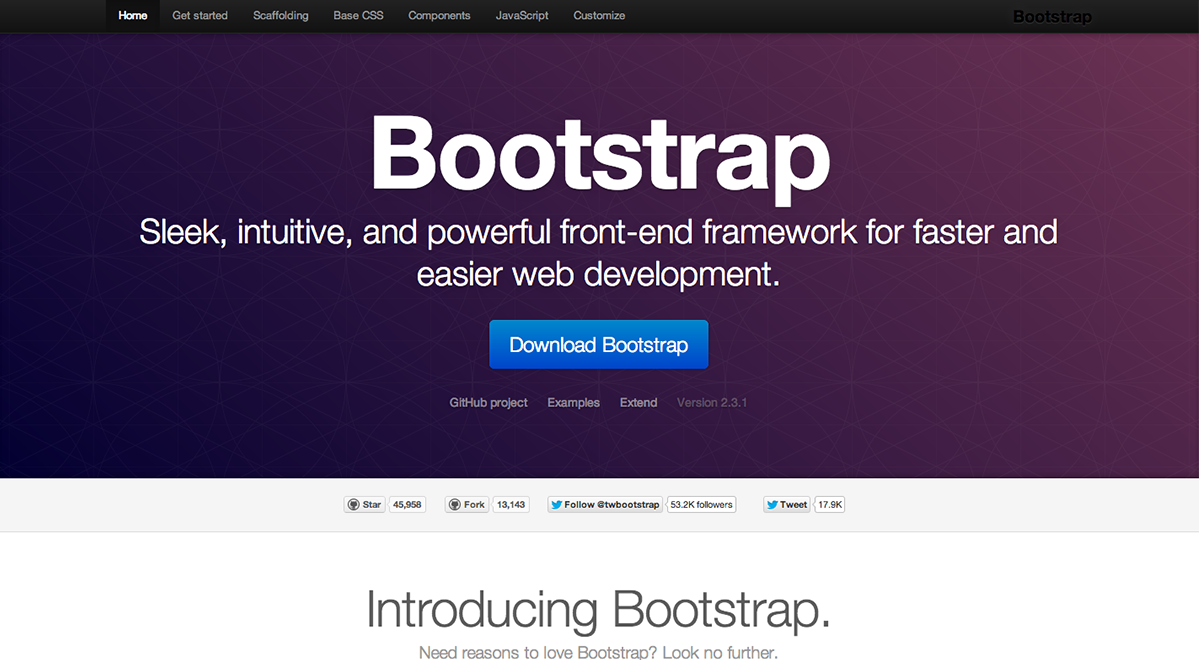Open the Home nav item

point(132,15)
